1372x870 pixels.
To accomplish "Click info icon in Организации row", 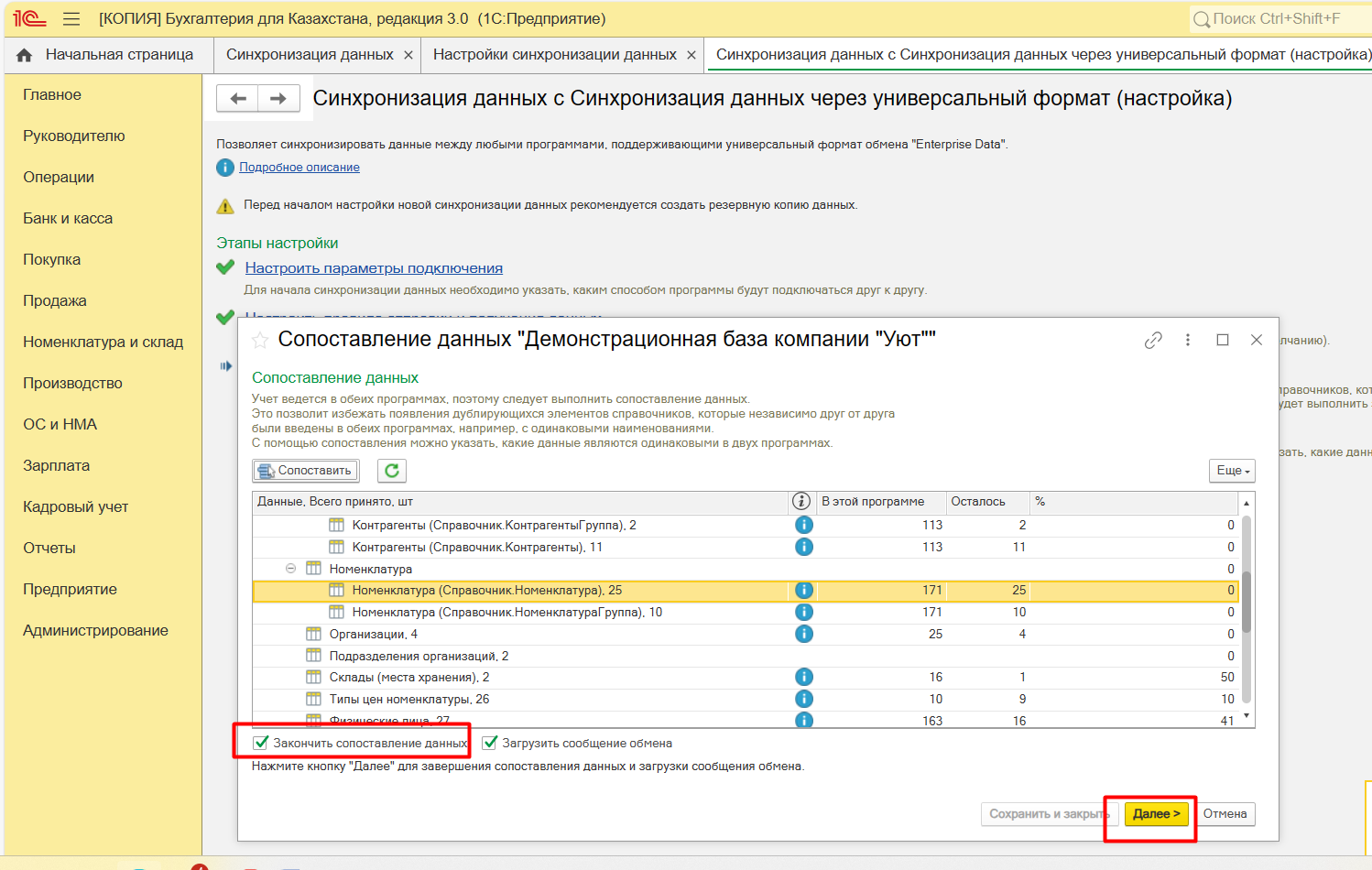I will point(803,634).
